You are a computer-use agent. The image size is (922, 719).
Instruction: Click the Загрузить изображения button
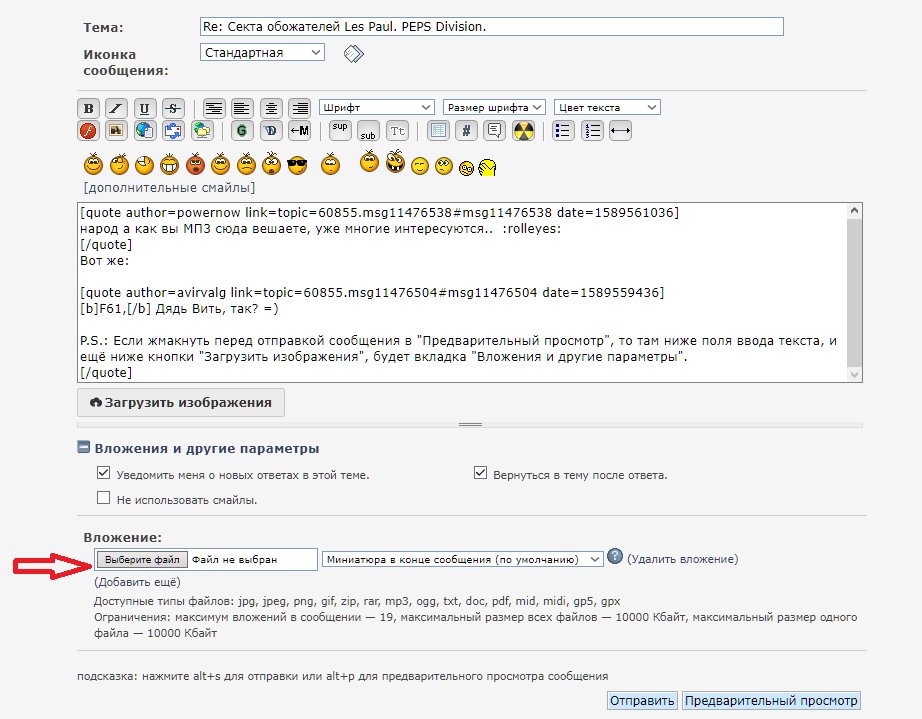tap(181, 403)
